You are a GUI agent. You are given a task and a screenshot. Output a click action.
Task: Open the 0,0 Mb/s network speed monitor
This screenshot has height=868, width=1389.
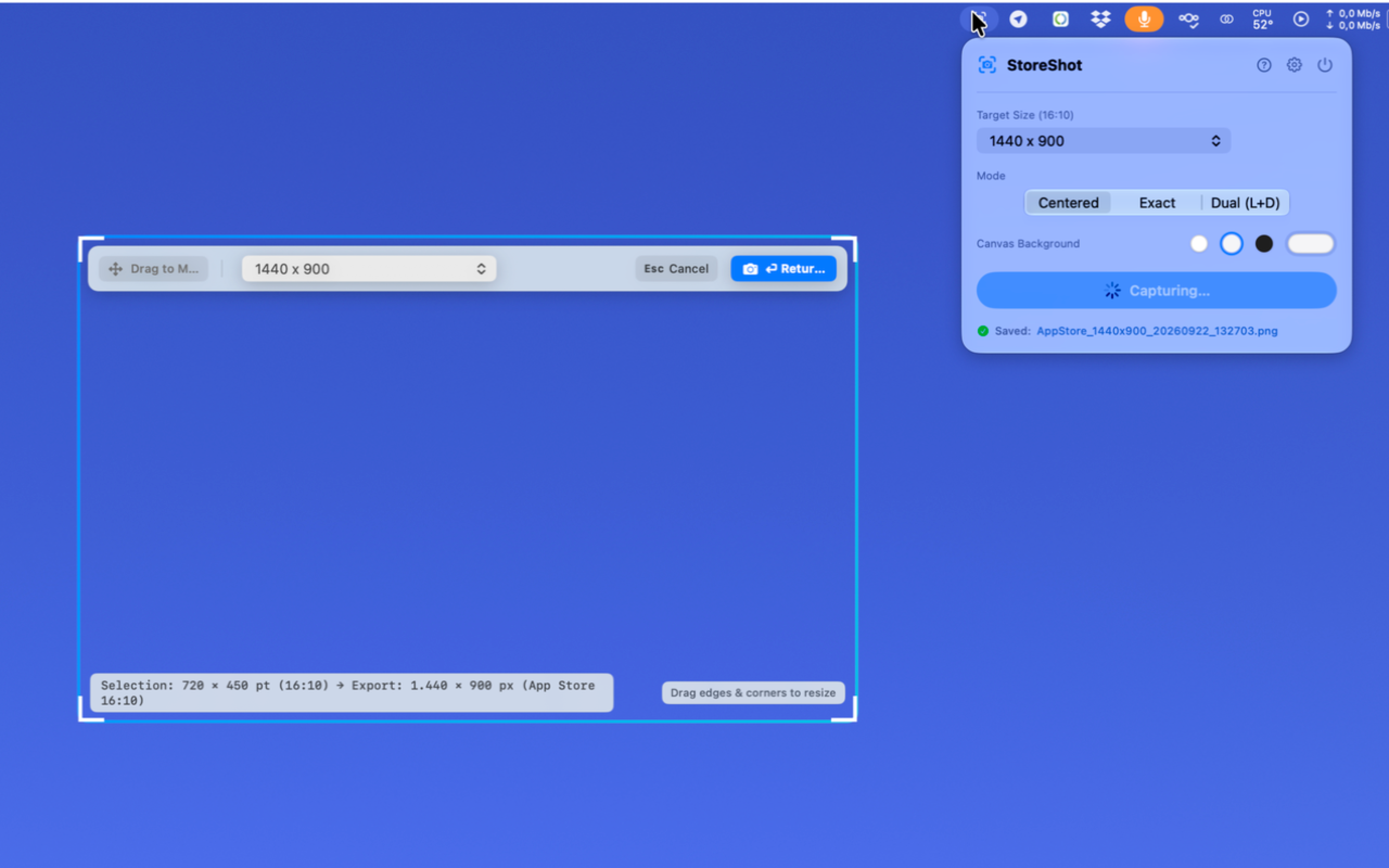[1352, 20]
